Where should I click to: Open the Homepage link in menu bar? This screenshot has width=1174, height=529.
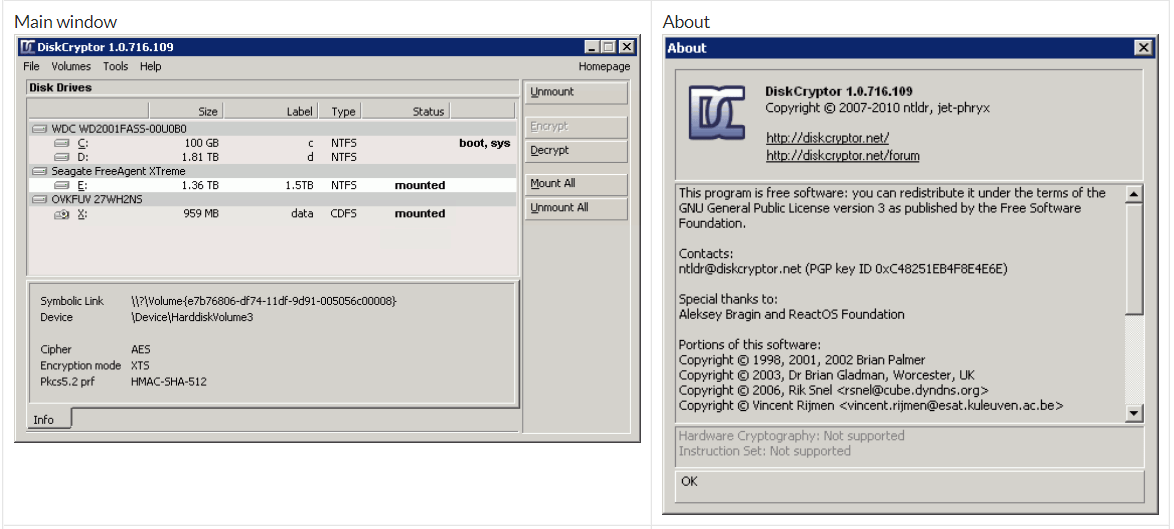tap(604, 67)
